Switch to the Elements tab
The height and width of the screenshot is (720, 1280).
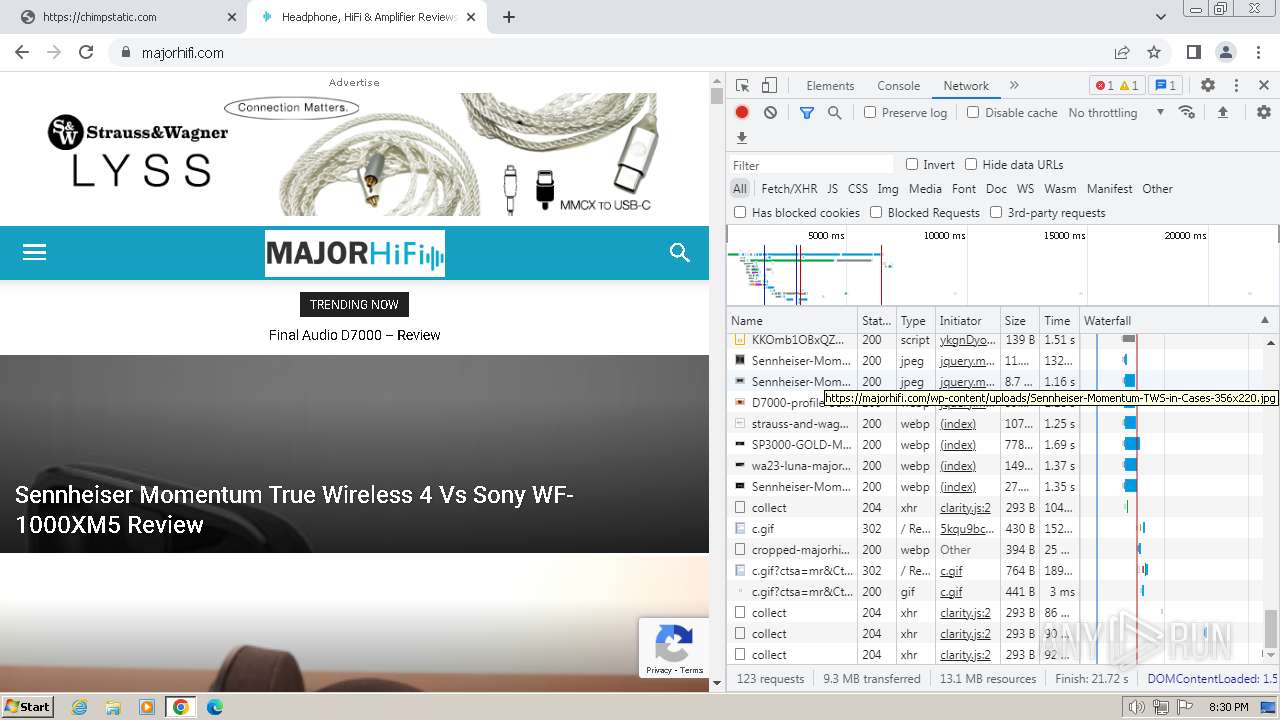point(830,86)
